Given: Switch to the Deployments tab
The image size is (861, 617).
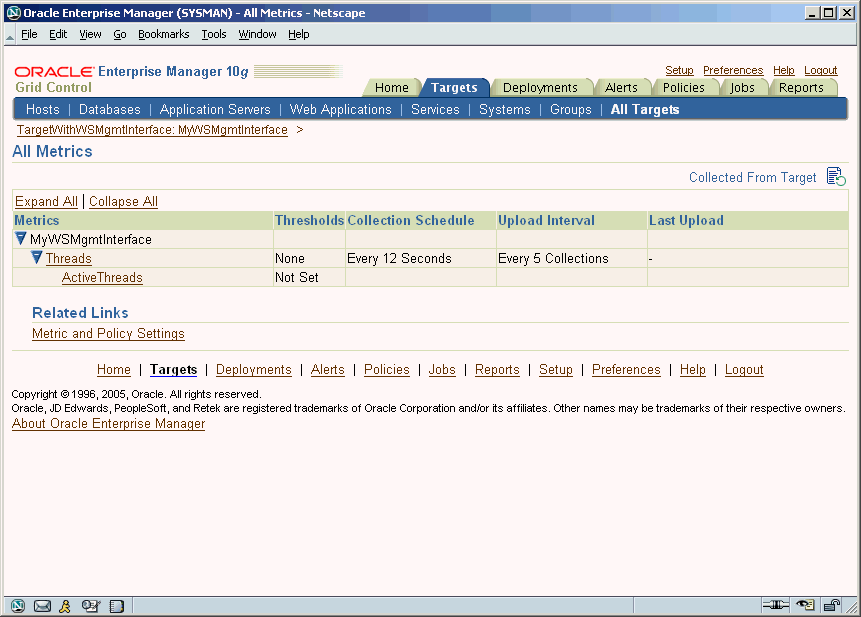Looking at the screenshot, I should click(x=540, y=87).
